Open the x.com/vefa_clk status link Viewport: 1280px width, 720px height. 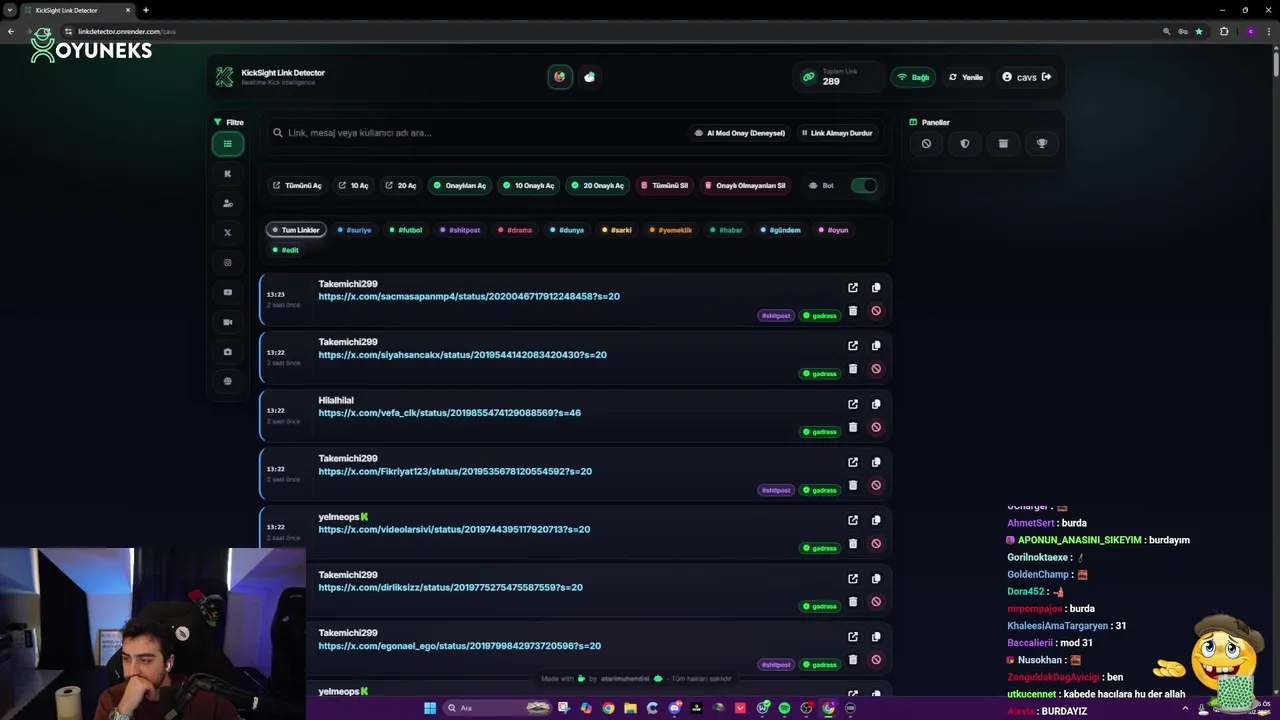click(x=449, y=413)
